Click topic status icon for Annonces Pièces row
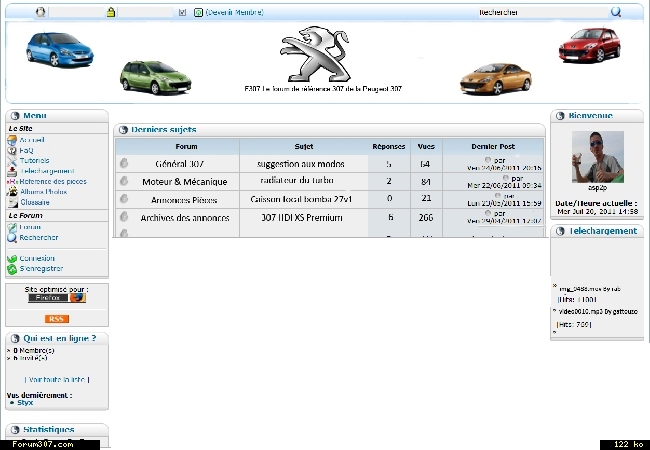Viewport: 650px width, 450px height. click(x=124, y=198)
